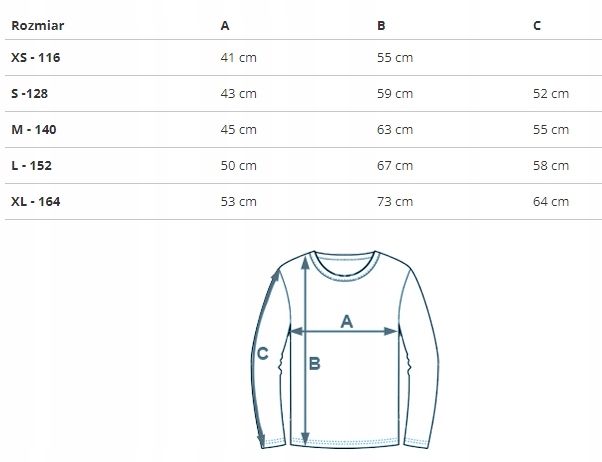Click the C sleeve length label
602x462 pixels.
point(263,352)
